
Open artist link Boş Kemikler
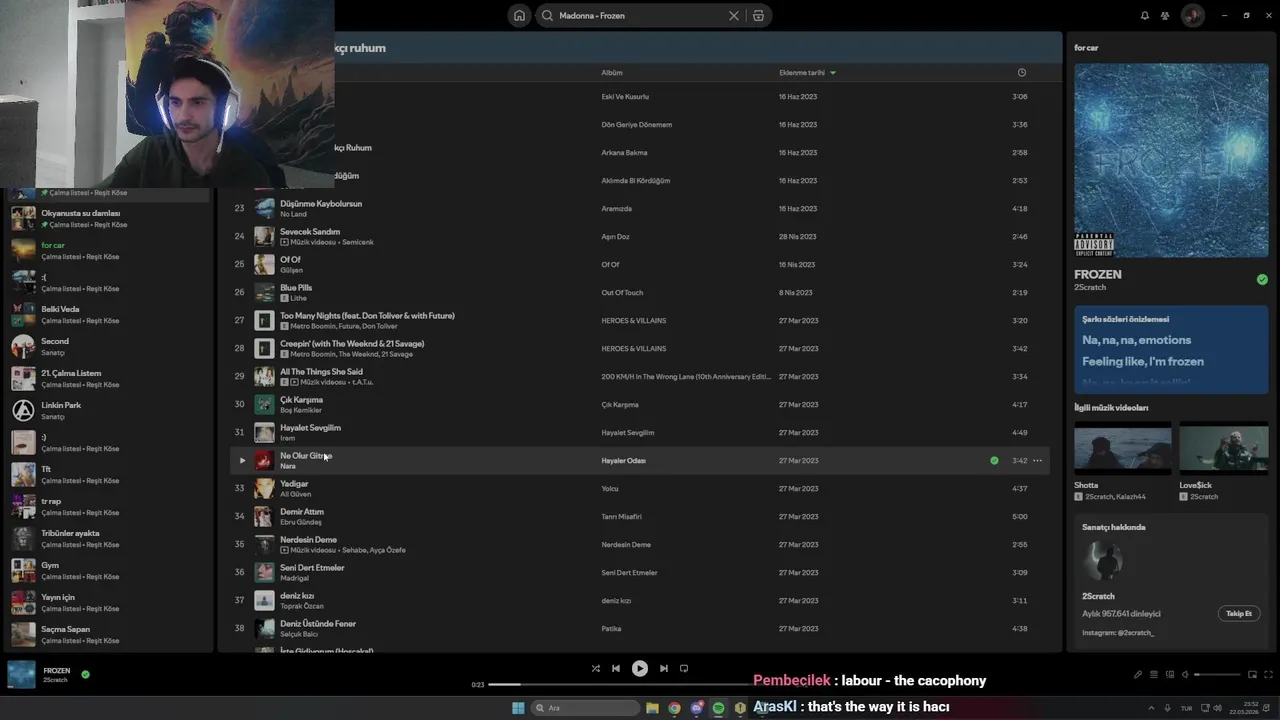[301, 410]
